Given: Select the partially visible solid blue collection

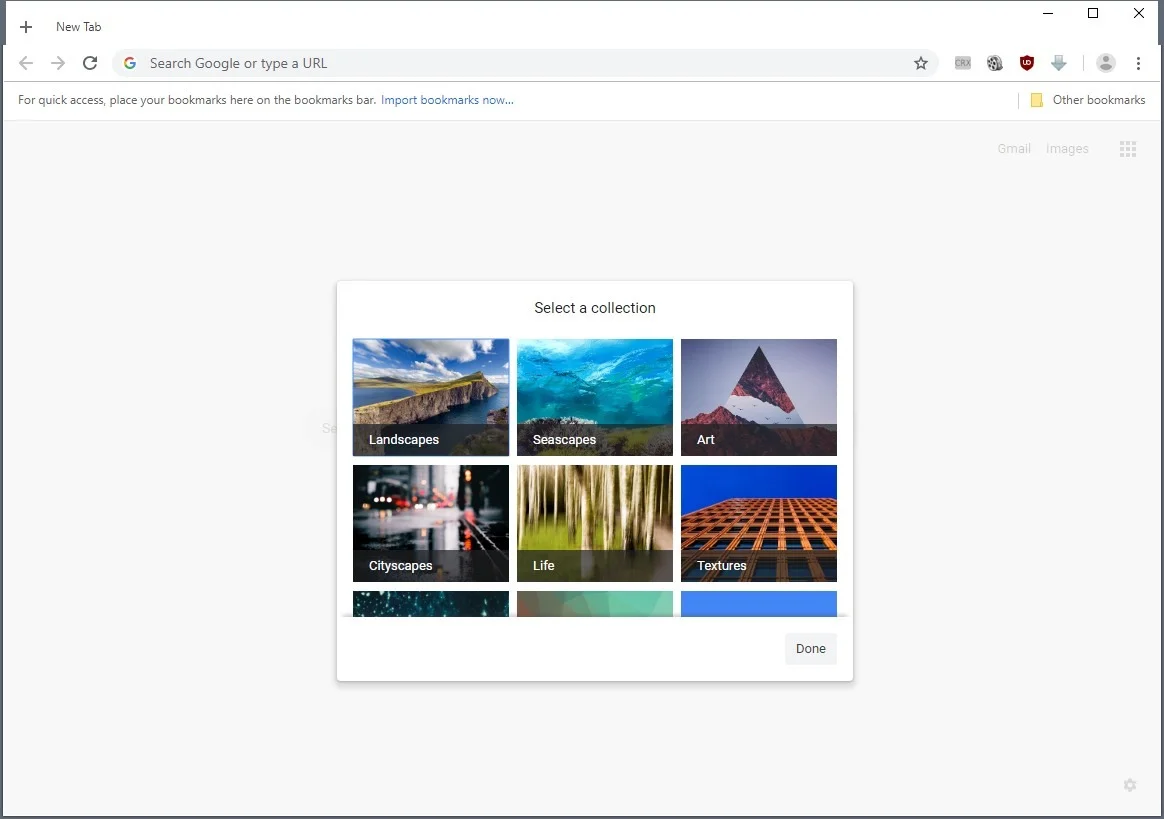Looking at the screenshot, I should [x=759, y=604].
